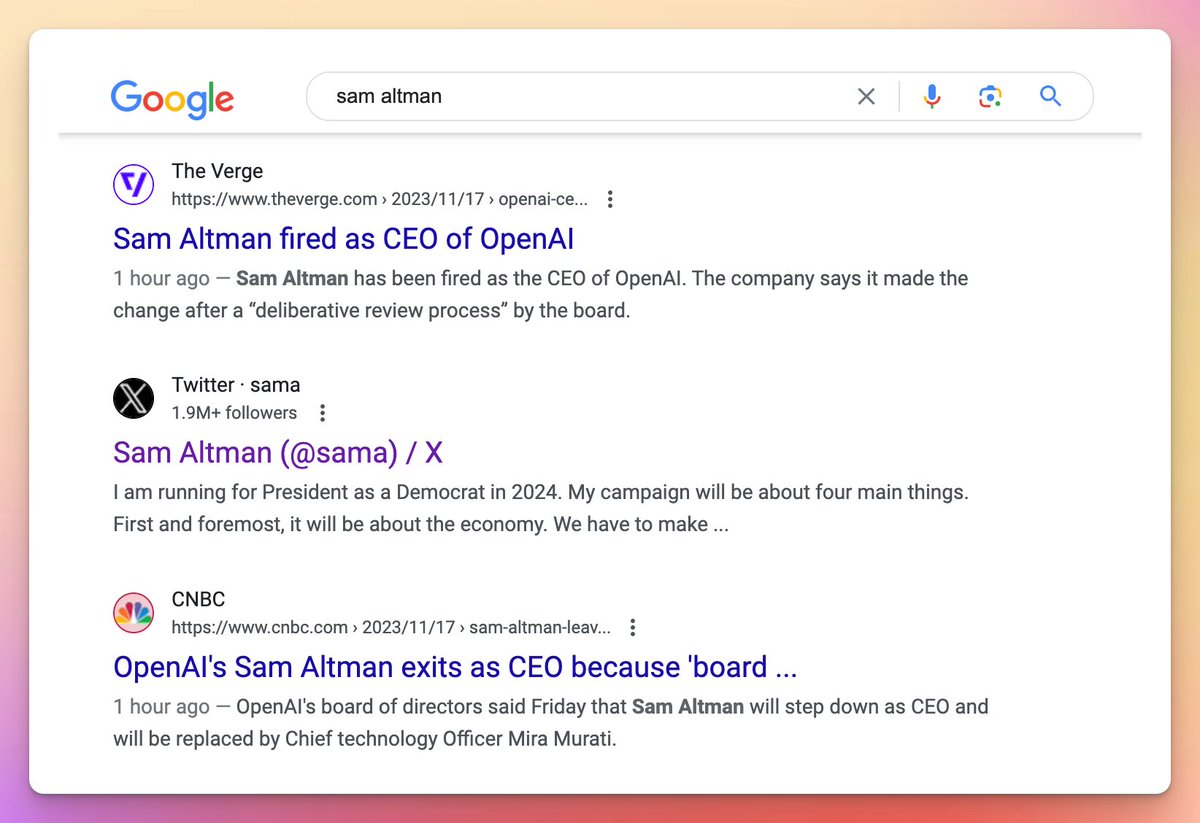Click the theverge.com URL breadcrumb
Image resolution: width=1200 pixels, height=823 pixels.
point(380,199)
